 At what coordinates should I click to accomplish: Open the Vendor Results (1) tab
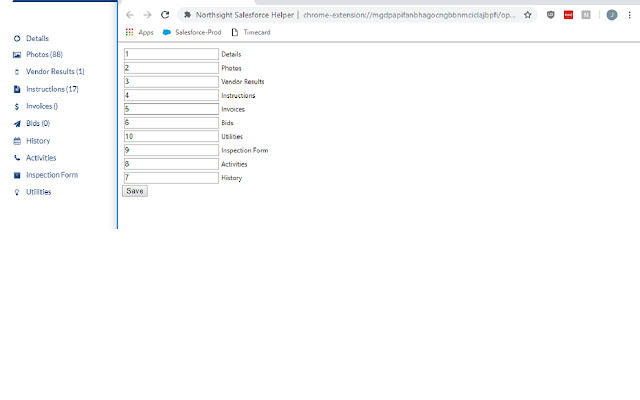coord(55,71)
